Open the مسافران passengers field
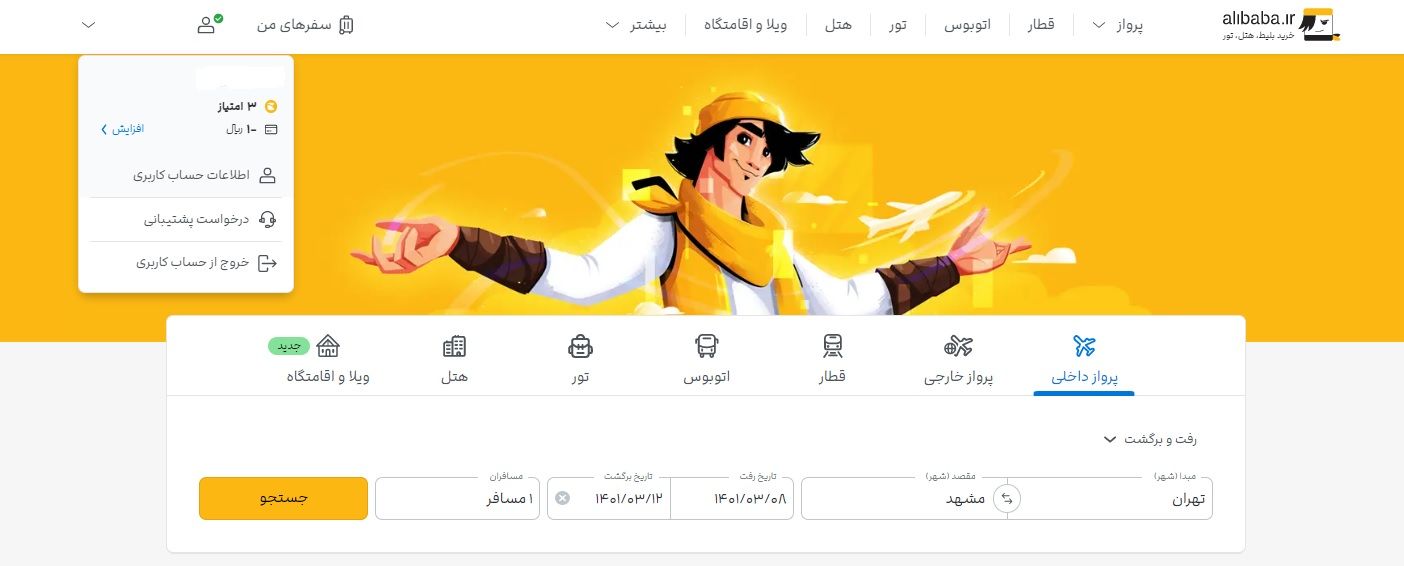 coord(458,498)
